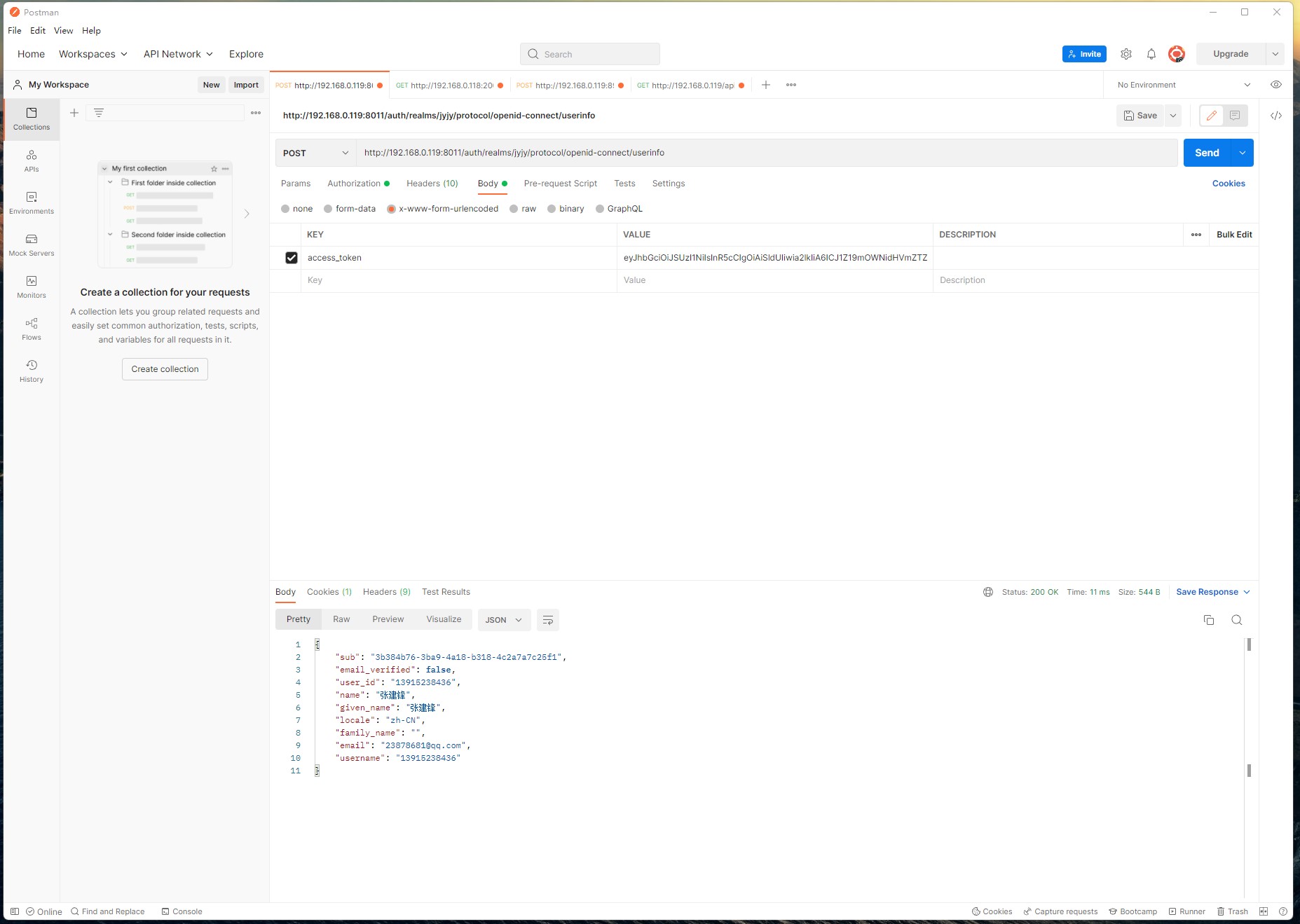Open History in the sidebar
The image size is (1300, 924).
[x=32, y=371]
